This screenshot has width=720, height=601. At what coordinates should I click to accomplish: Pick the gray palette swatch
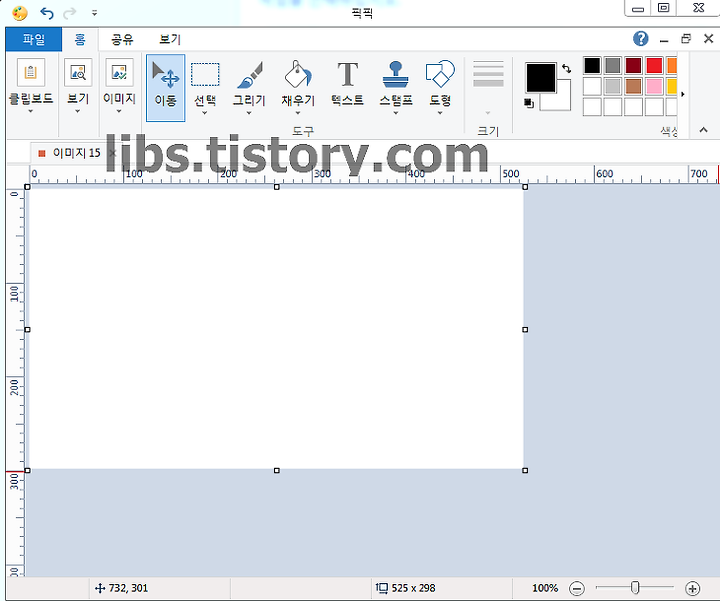coord(613,65)
